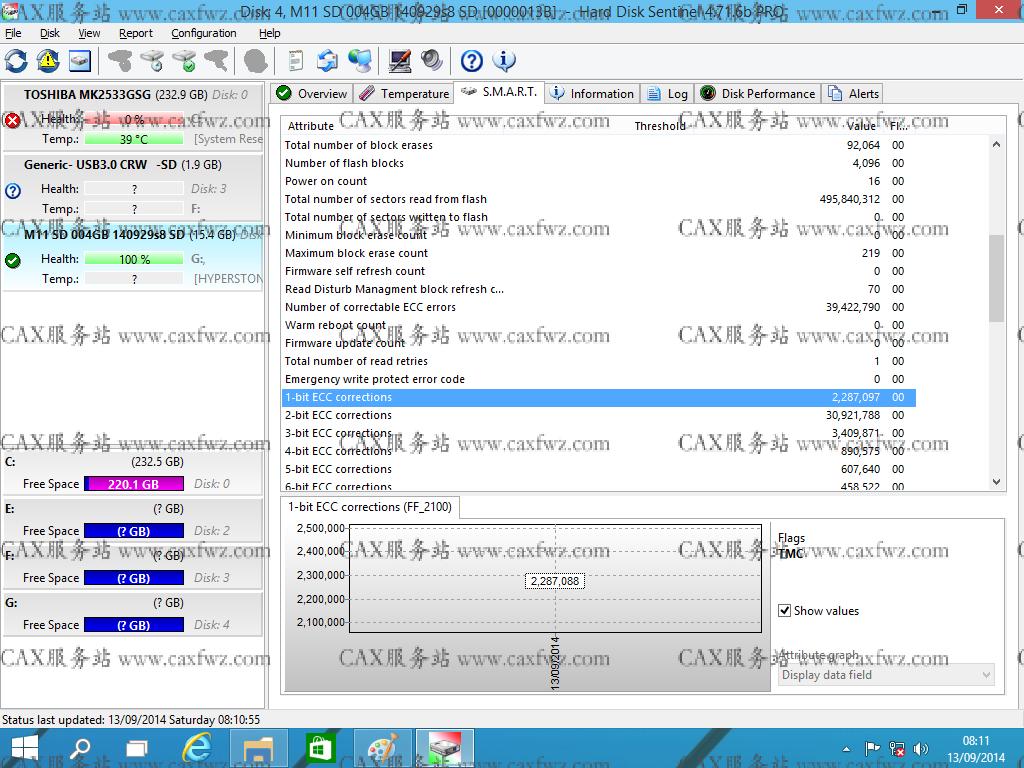The width and height of the screenshot is (1024, 768).
Task: Click the blue info about icon
Action: coord(504,61)
